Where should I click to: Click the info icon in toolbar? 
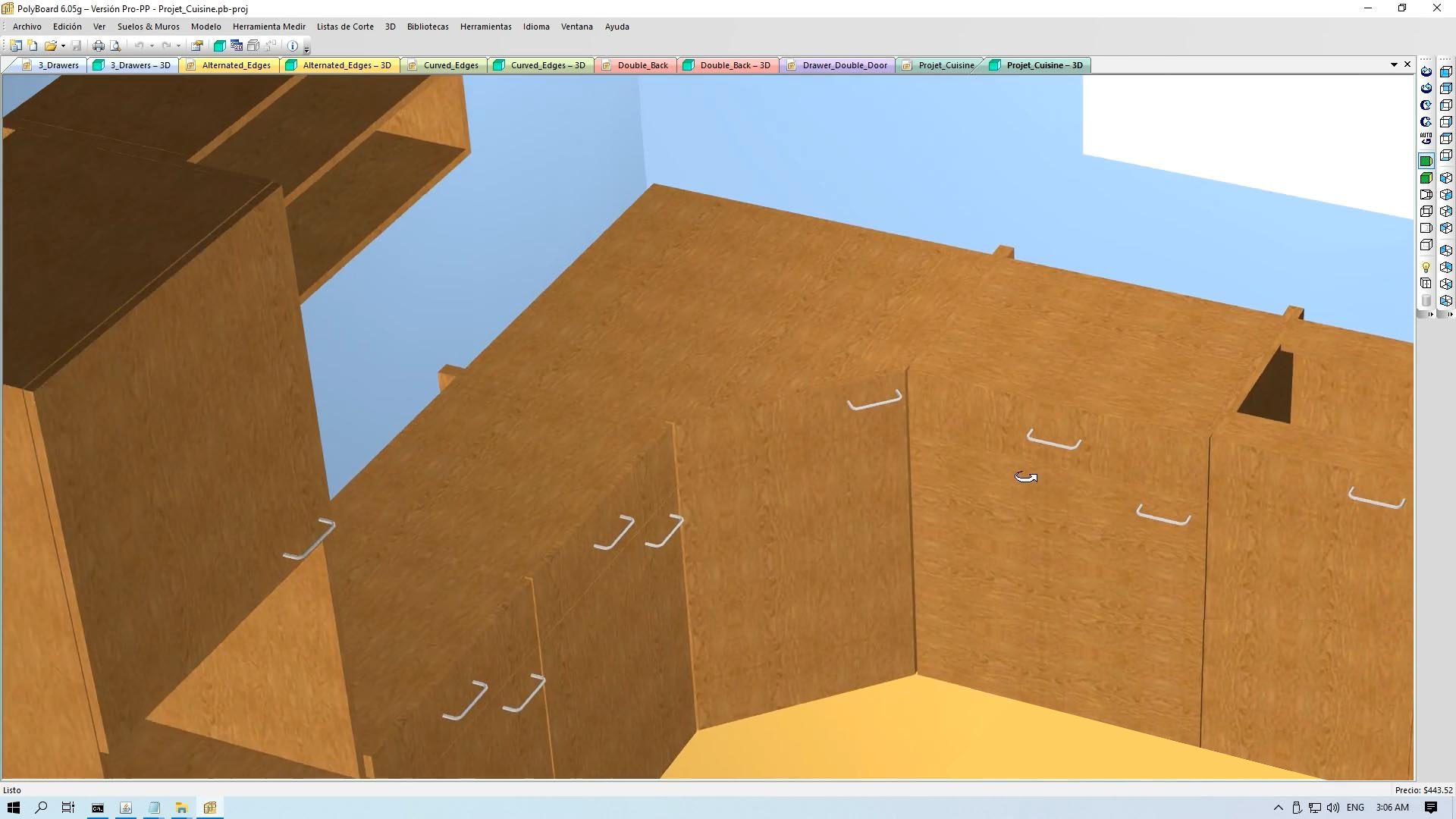[x=292, y=45]
